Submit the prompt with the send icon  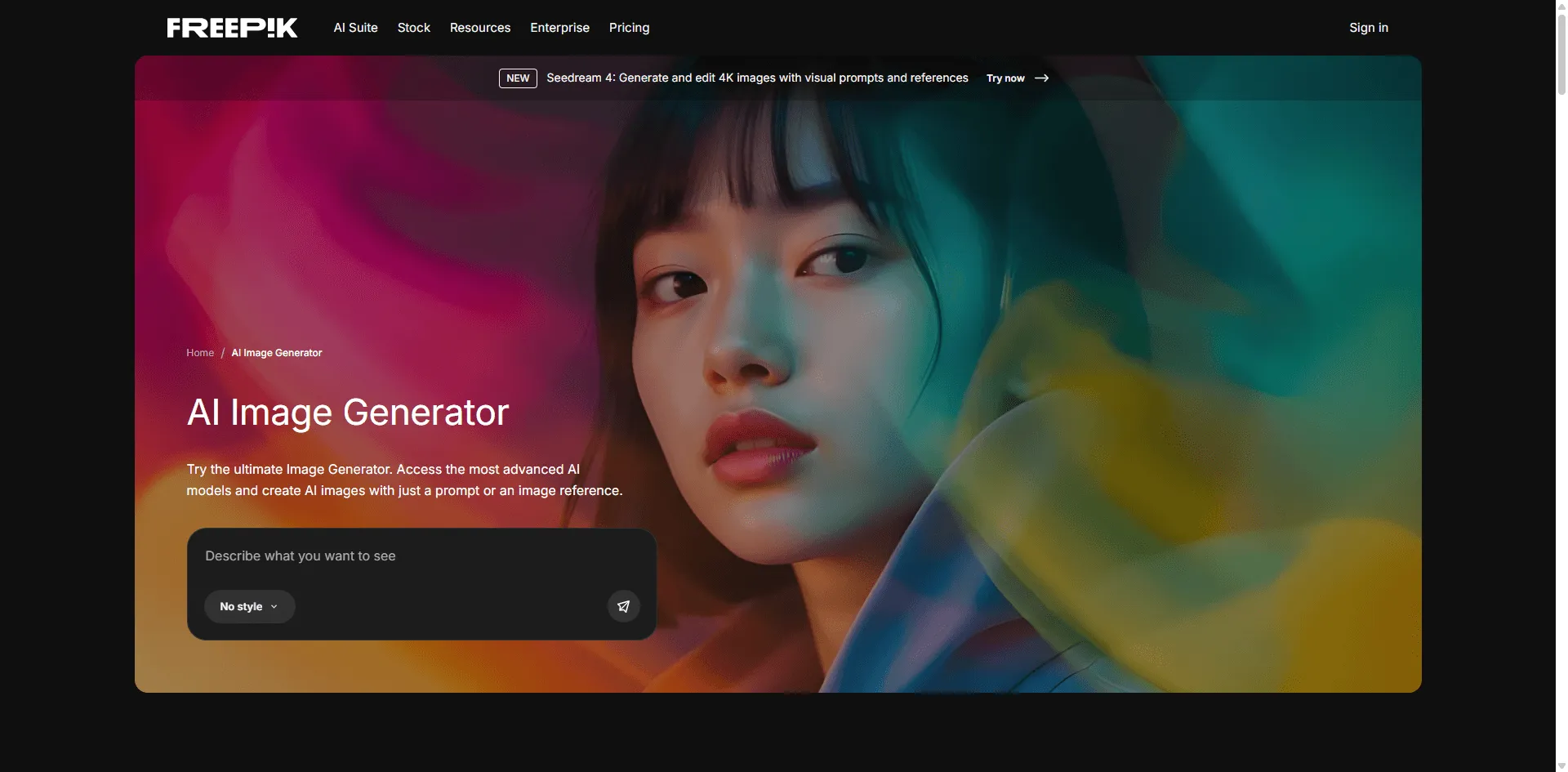click(623, 606)
